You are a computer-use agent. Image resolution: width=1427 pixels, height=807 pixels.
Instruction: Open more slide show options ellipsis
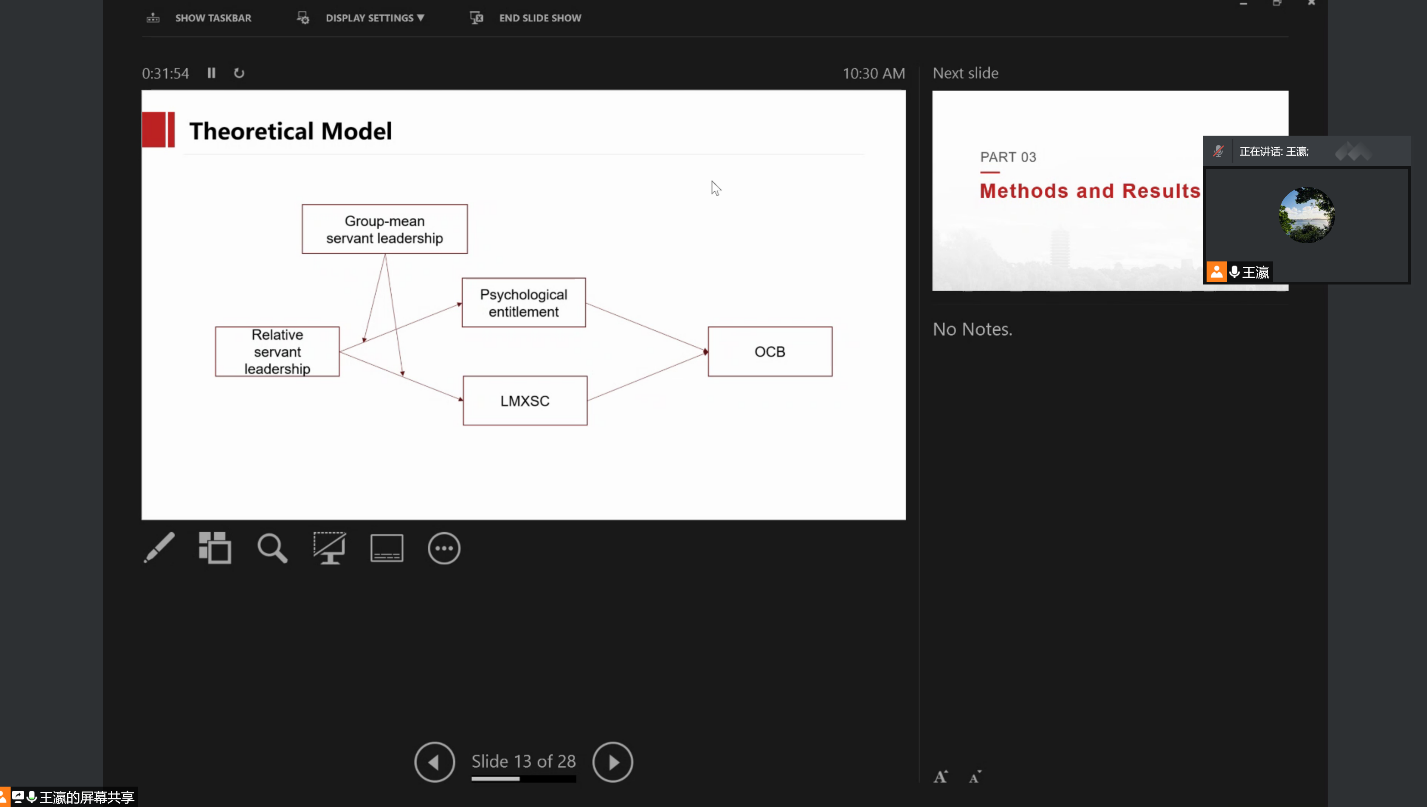tap(444, 548)
